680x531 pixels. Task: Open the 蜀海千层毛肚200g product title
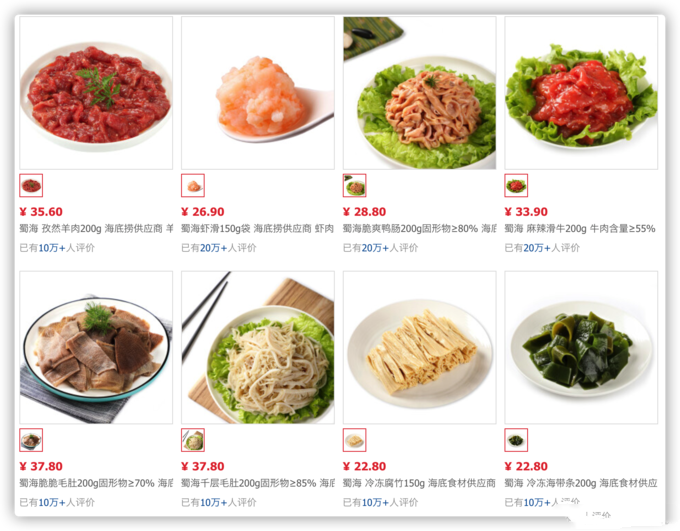pos(258,483)
